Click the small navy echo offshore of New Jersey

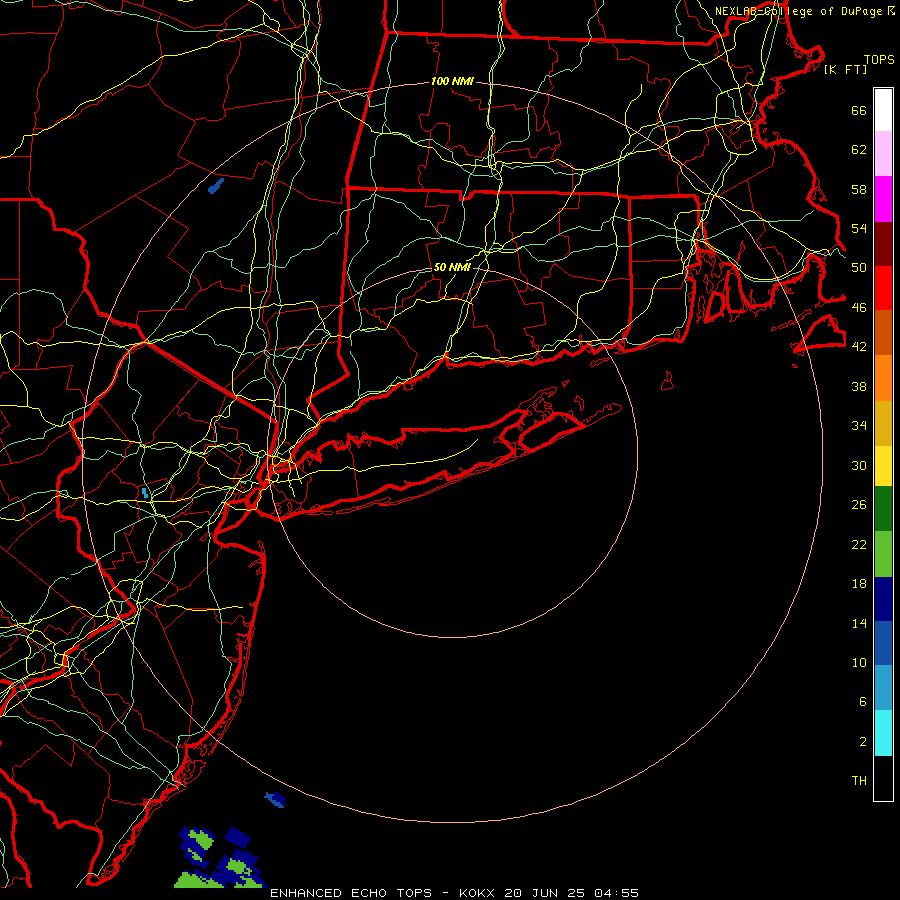(x=275, y=799)
